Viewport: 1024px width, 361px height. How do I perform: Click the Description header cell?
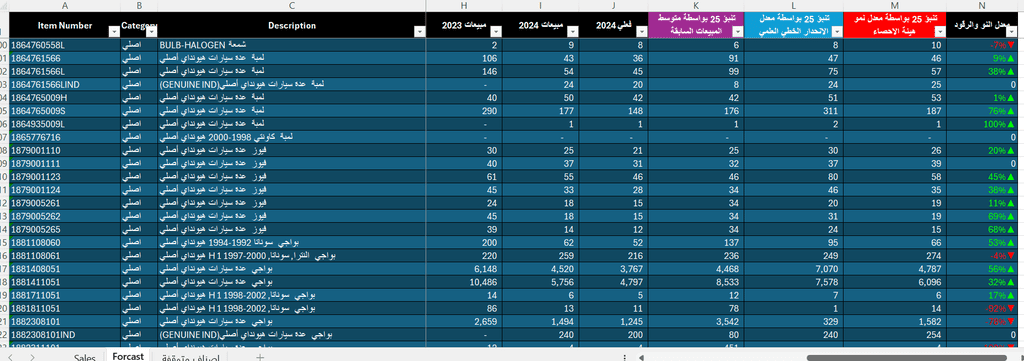(291, 25)
